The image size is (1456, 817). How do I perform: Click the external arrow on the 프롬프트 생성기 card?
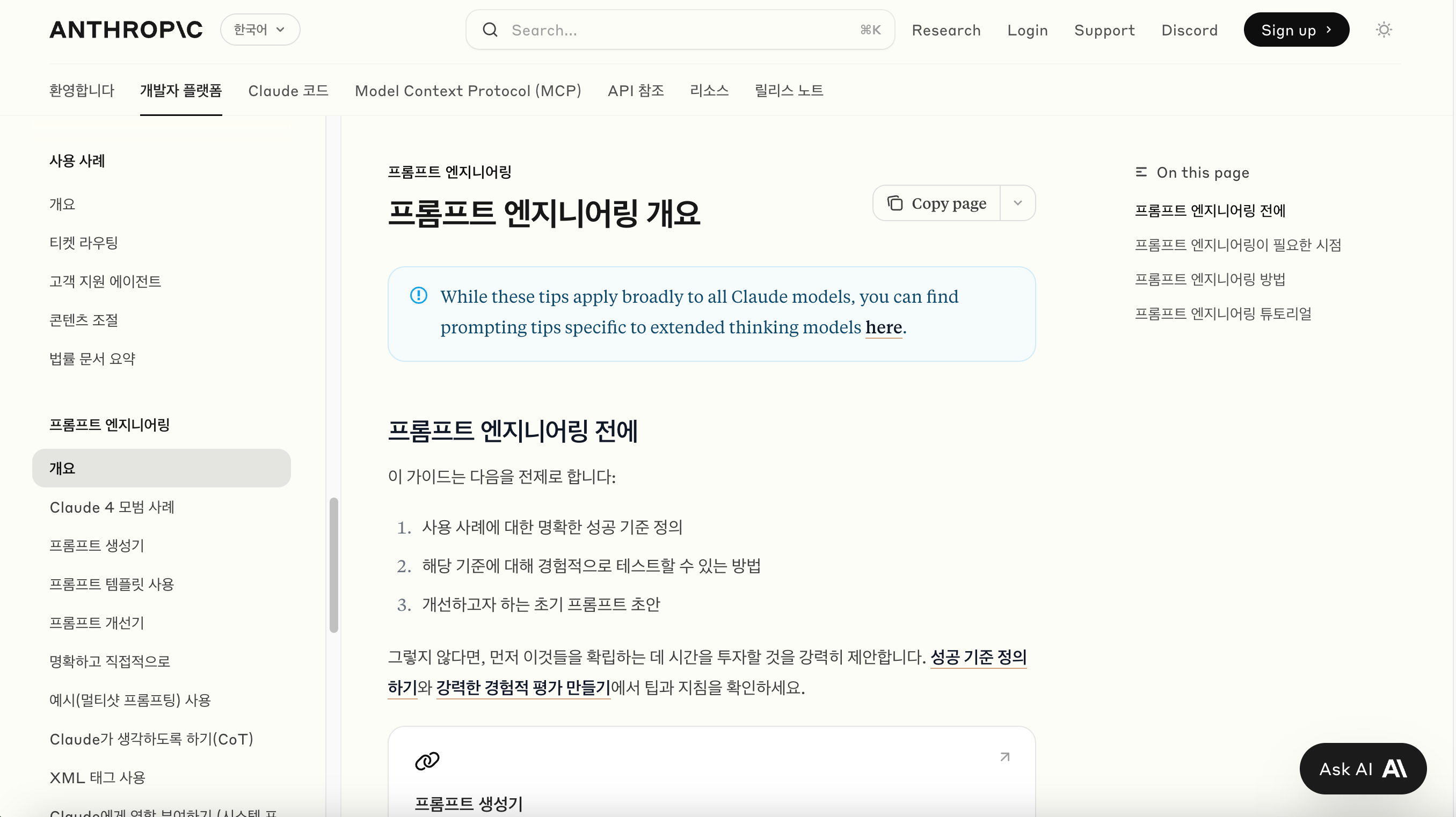pos(1004,756)
